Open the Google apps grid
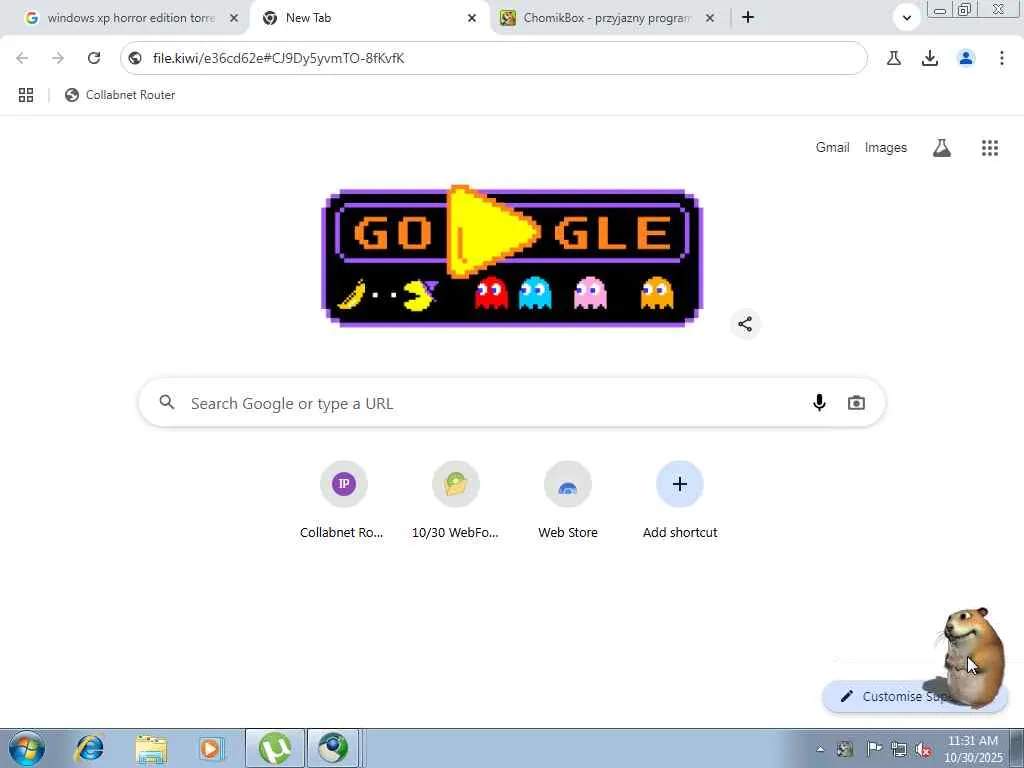This screenshot has height=768, width=1024. (990, 148)
